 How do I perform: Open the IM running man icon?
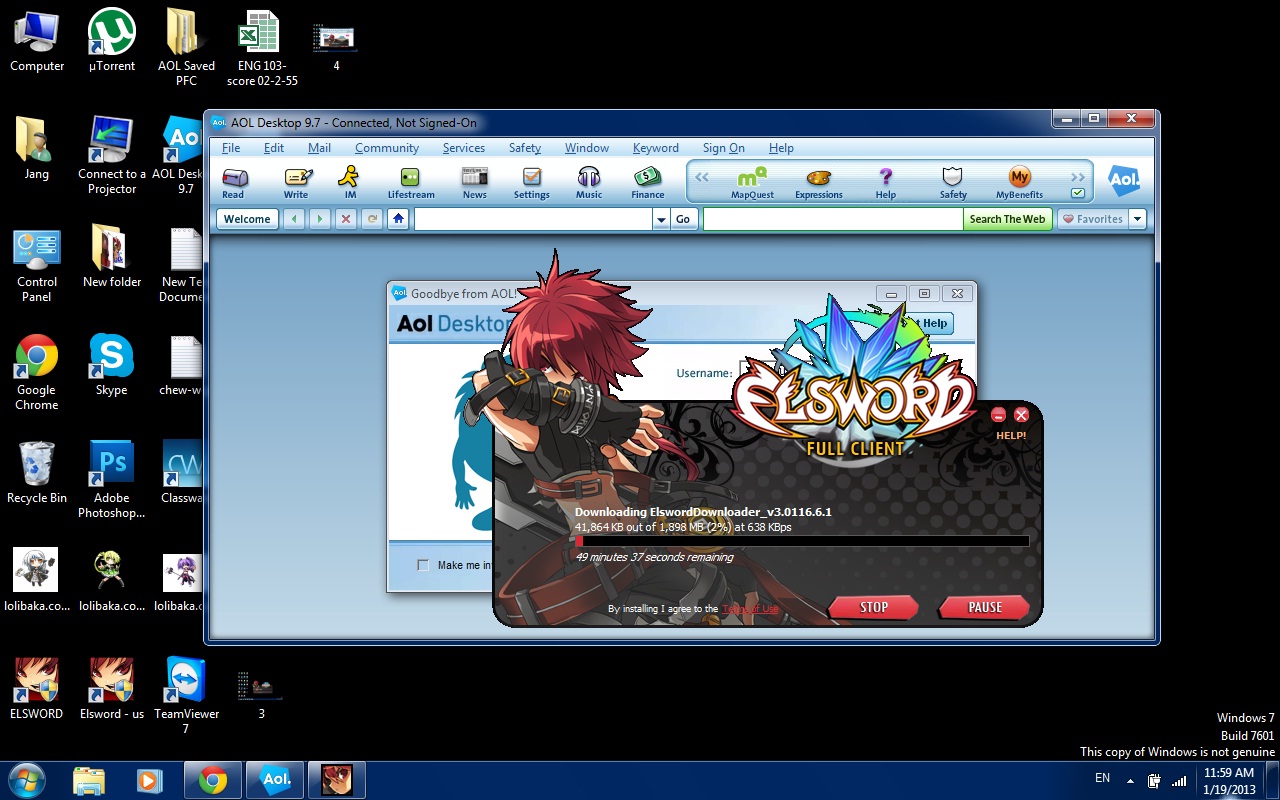click(x=349, y=182)
